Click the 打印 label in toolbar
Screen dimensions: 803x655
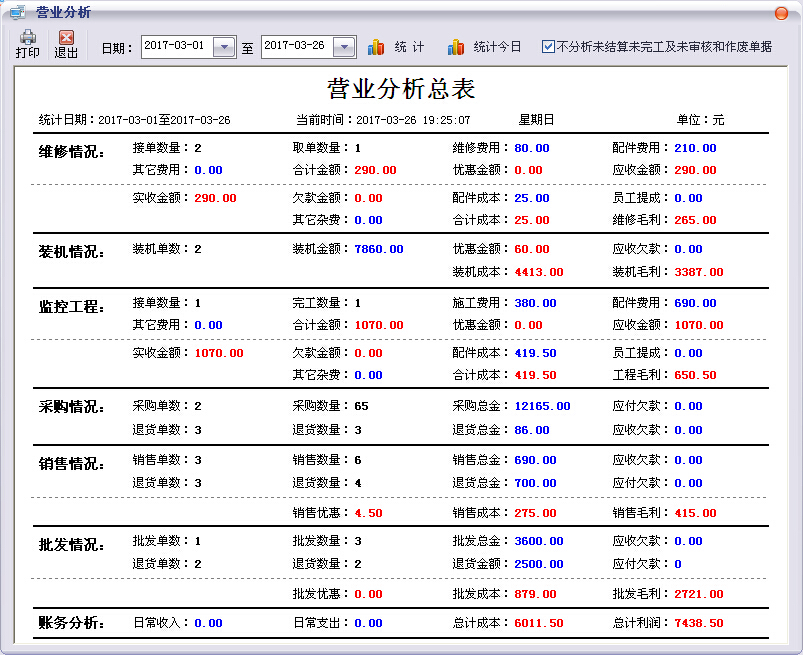(x=28, y=53)
